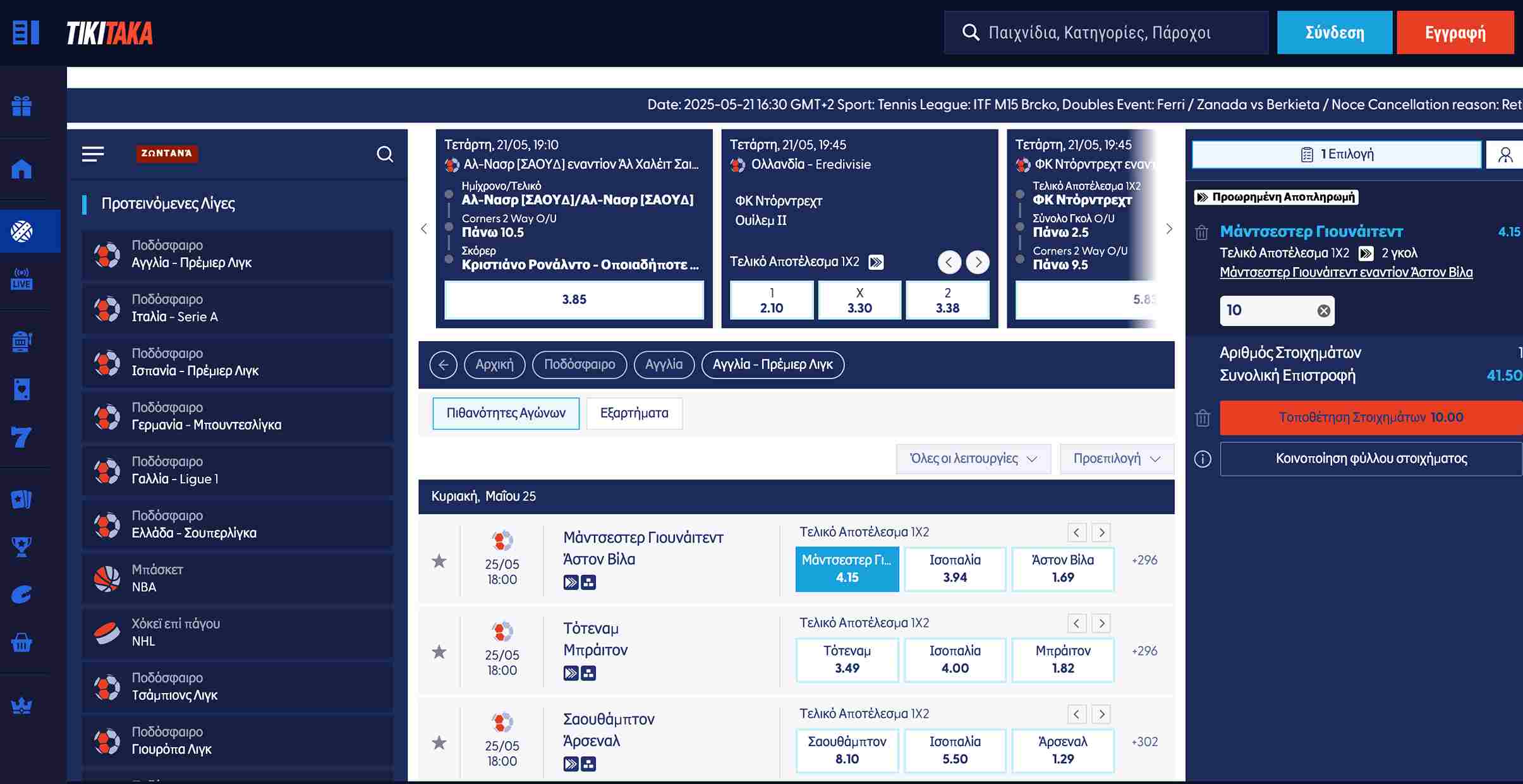This screenshot has height=784, width=1523.
Task: Open the shop basket sidebar icon
Action: tap(21, 643)
